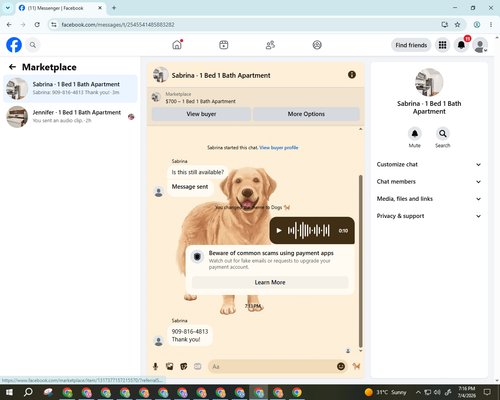Image resolution: width=500 pixels, height=400 pixels.
Task: Click the chat header listing thumbnail
Action: click(x=160, y=75)
